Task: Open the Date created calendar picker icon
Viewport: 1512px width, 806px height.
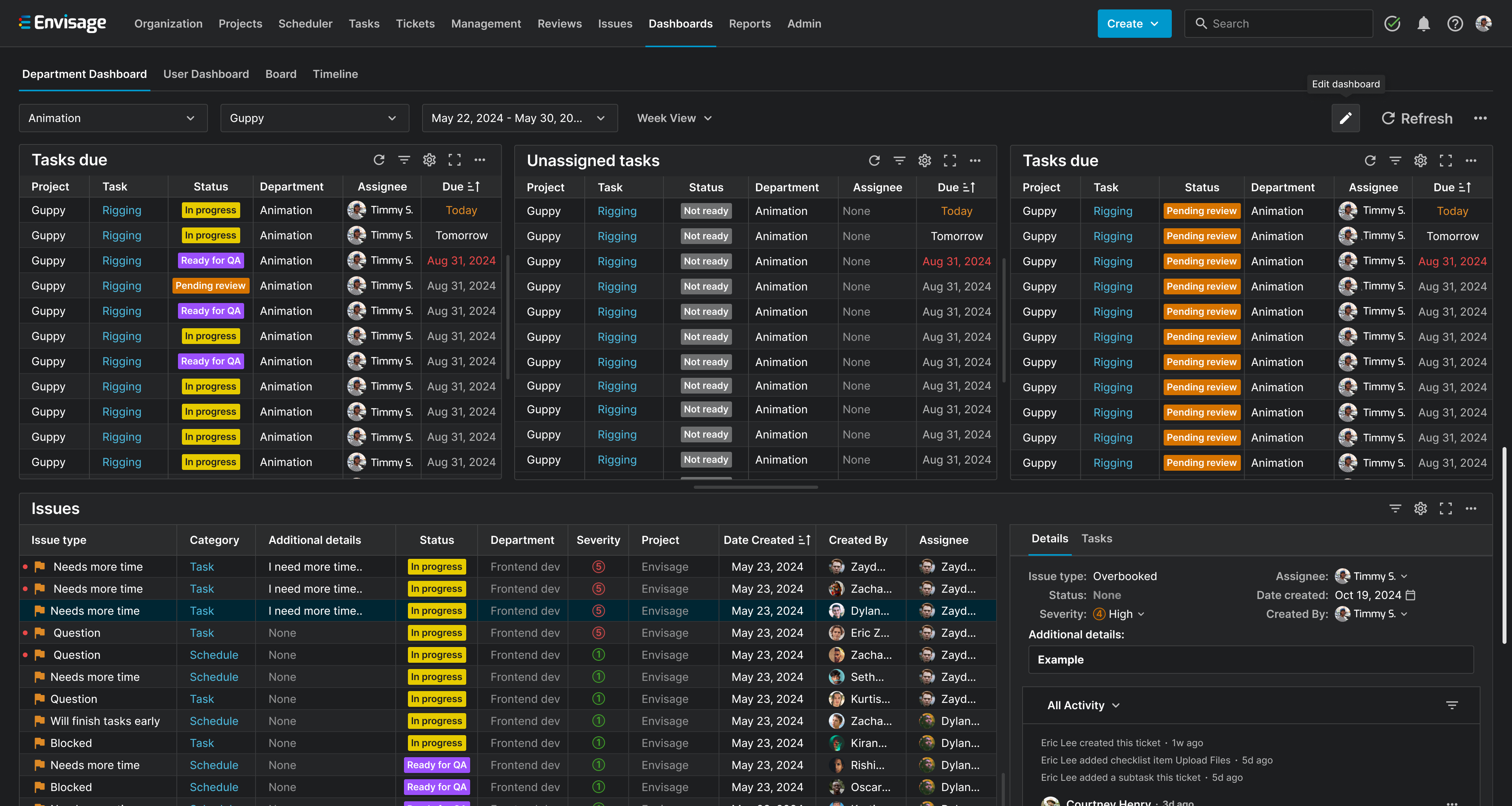Action: click(1411, 595)
